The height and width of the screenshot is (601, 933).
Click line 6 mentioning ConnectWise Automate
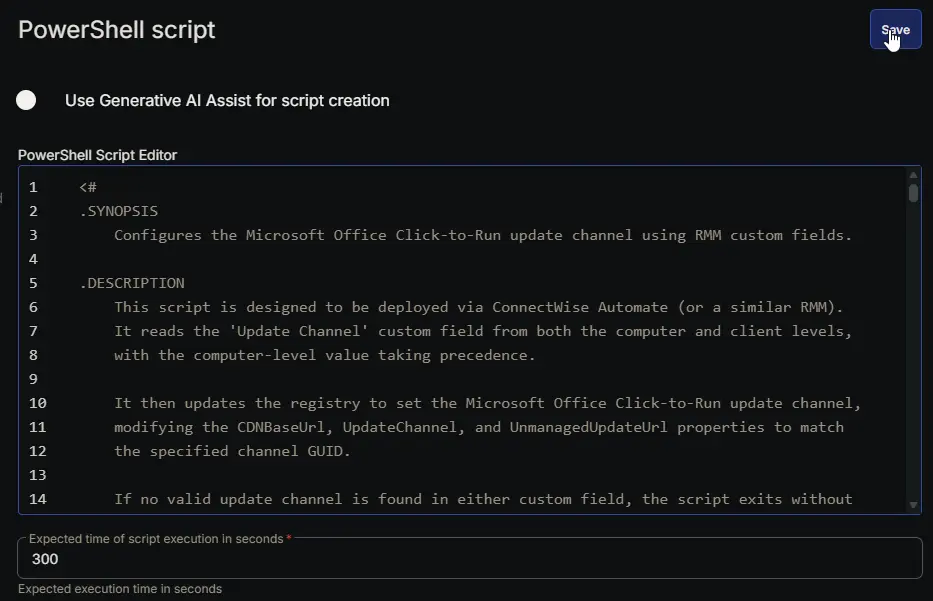pos(478,307)
